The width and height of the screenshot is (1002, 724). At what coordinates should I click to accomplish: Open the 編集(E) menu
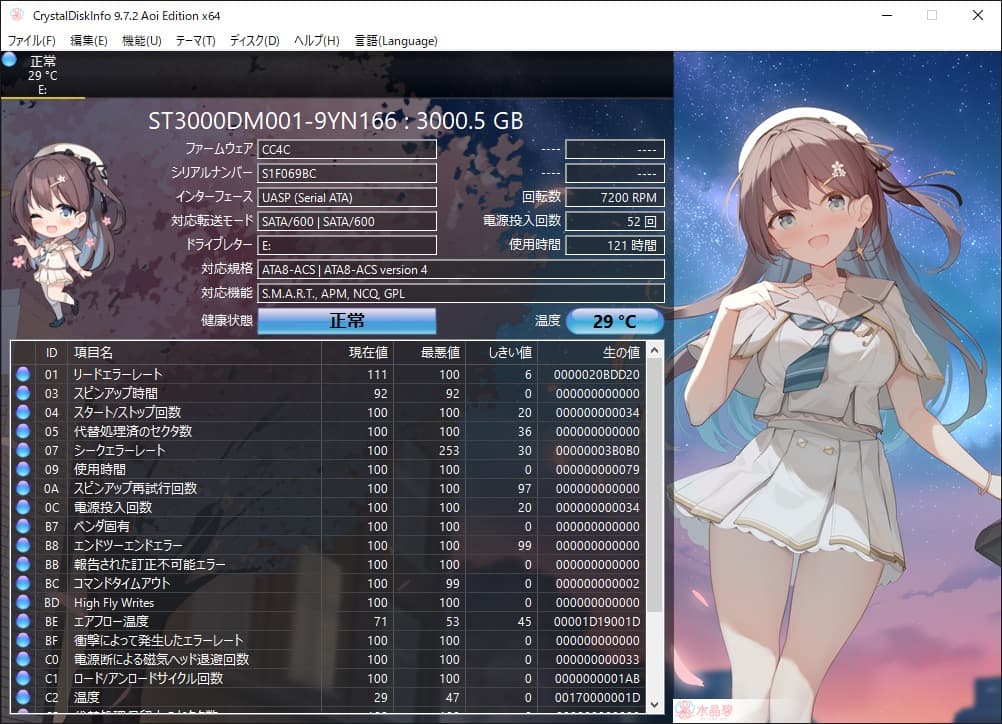pyautogui.click(x=88, y=40)
